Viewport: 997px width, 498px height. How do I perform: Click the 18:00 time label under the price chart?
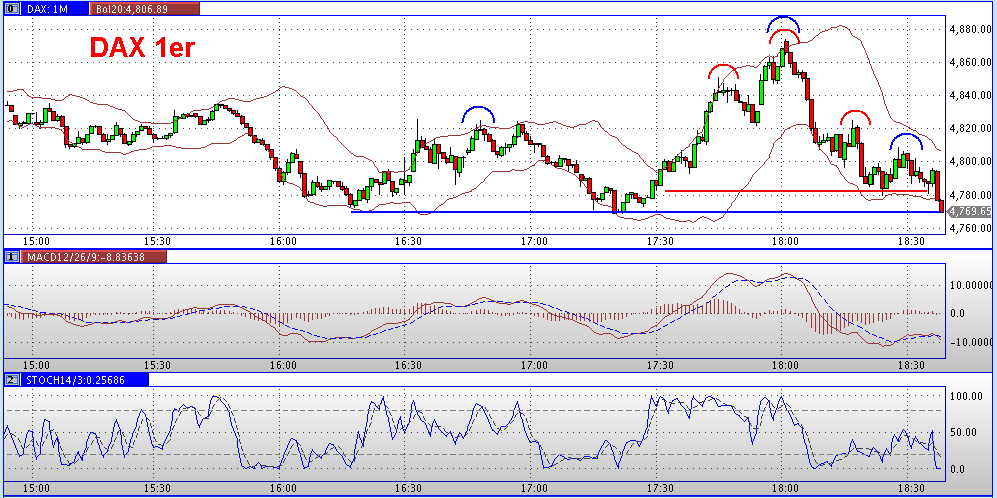tap(785, 241)
